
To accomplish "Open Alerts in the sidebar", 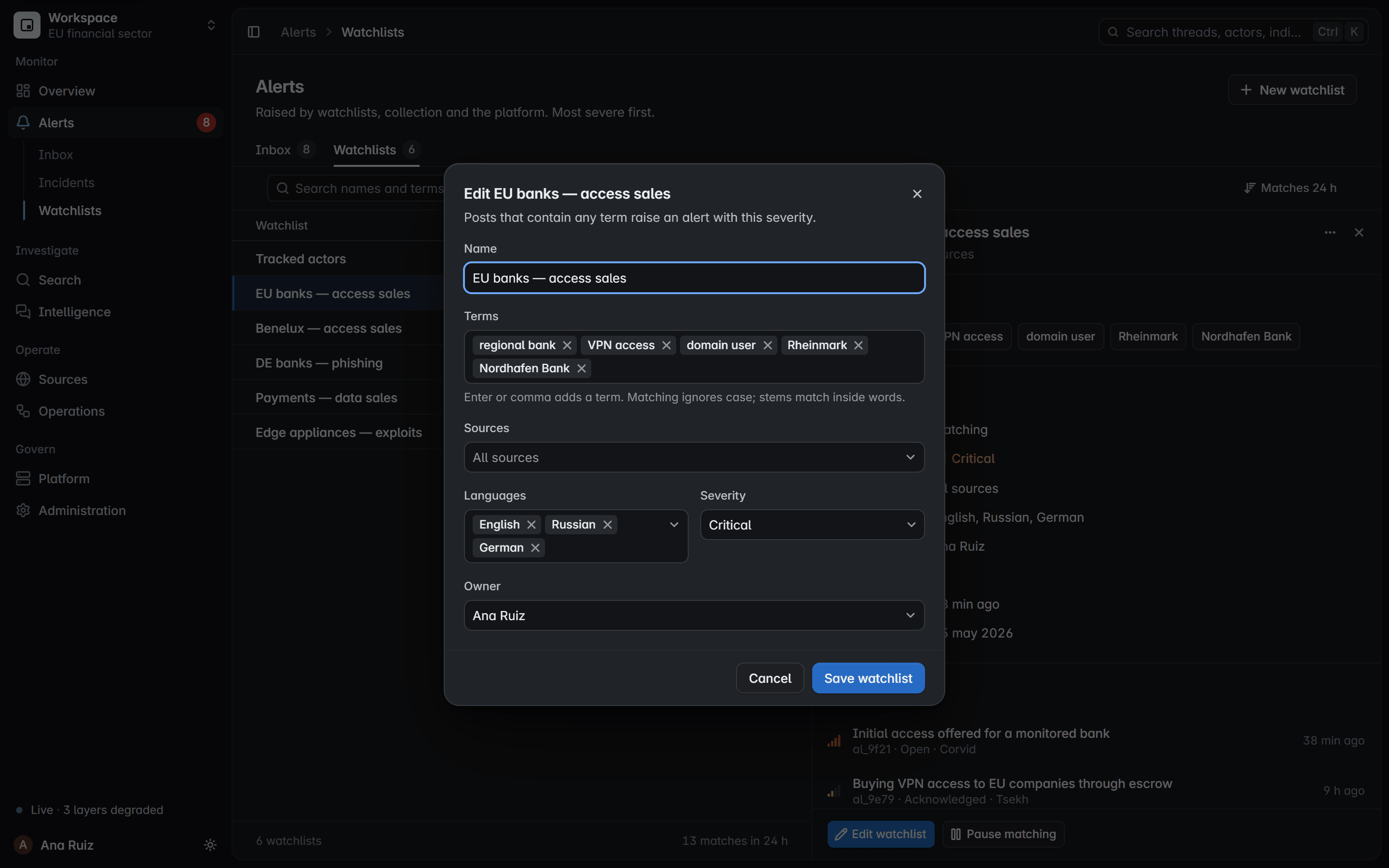I will click(x=115, y=122).
